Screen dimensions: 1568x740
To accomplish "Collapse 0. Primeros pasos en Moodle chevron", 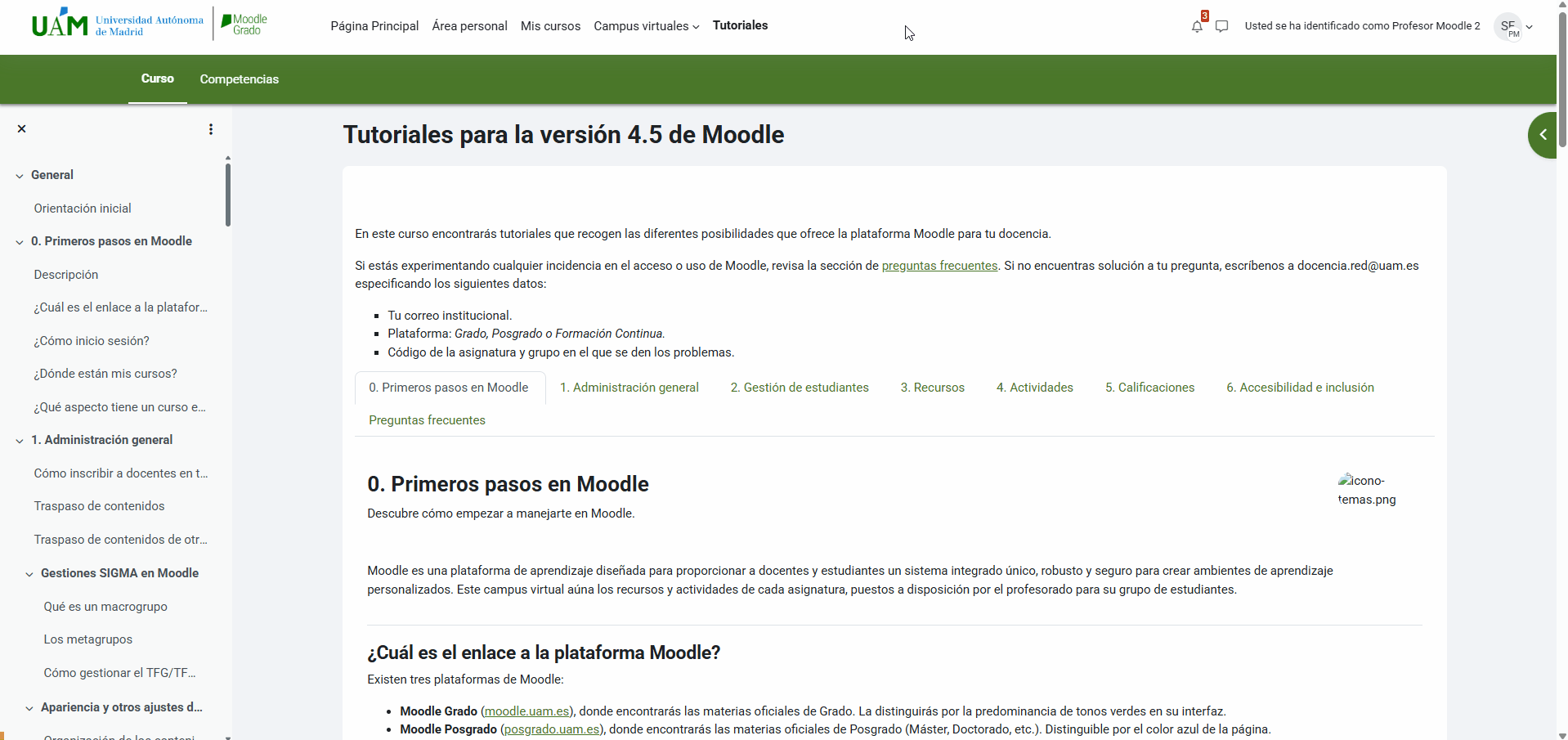I will coord(20,242).
